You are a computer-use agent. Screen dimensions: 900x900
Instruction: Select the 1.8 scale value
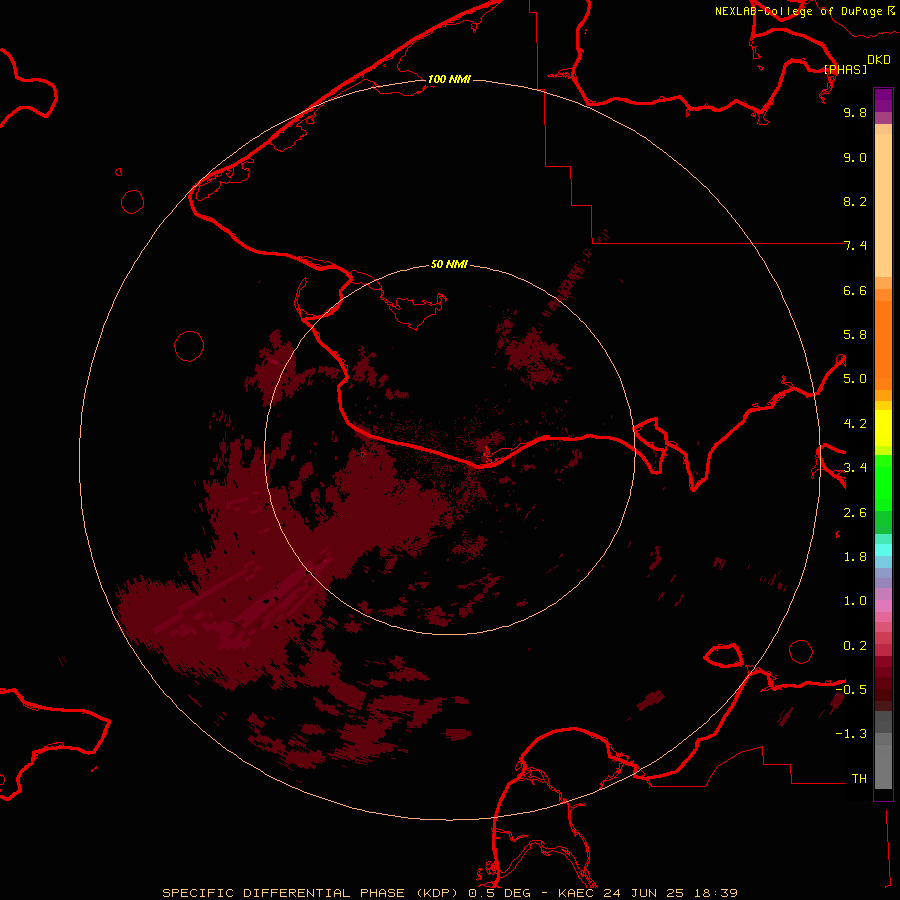click(x=855, y=557)
